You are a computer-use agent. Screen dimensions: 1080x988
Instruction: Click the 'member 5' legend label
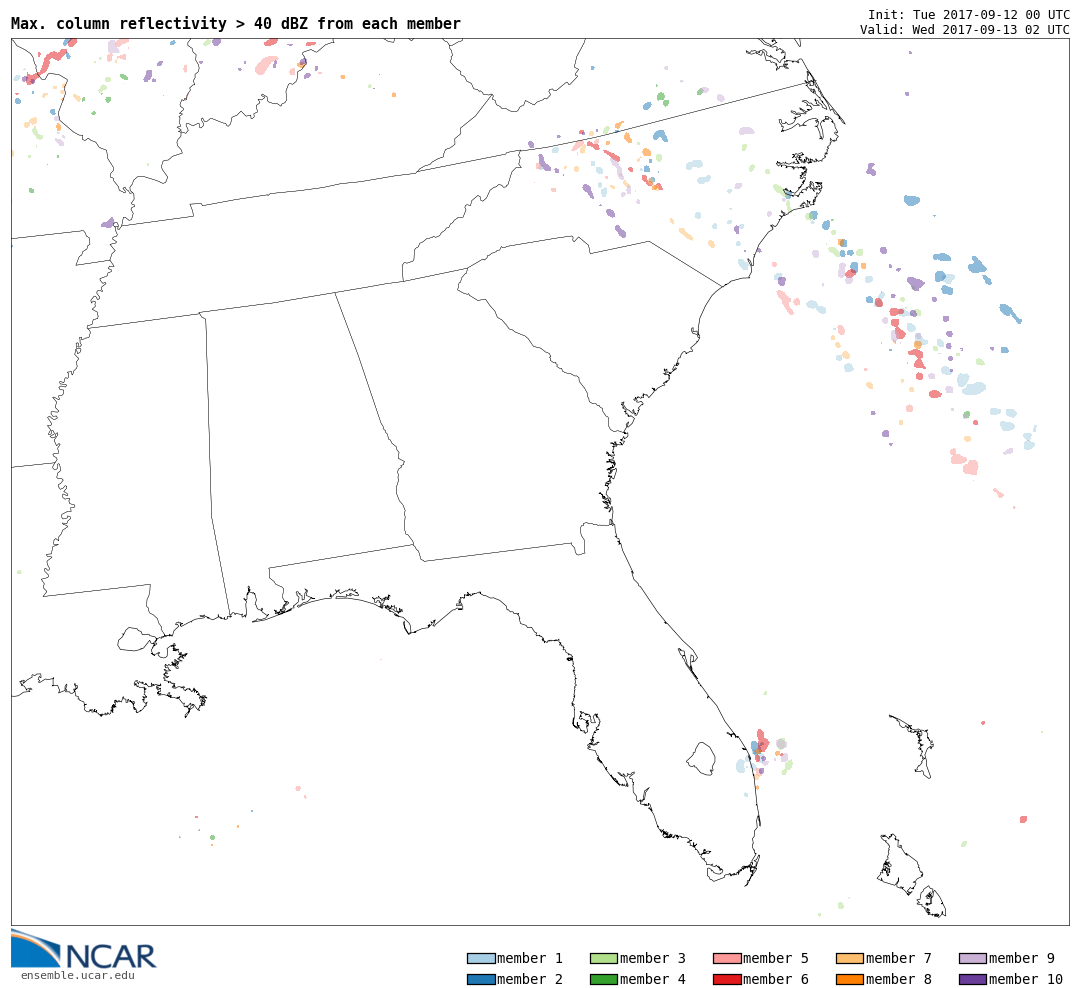coord(776,958)
